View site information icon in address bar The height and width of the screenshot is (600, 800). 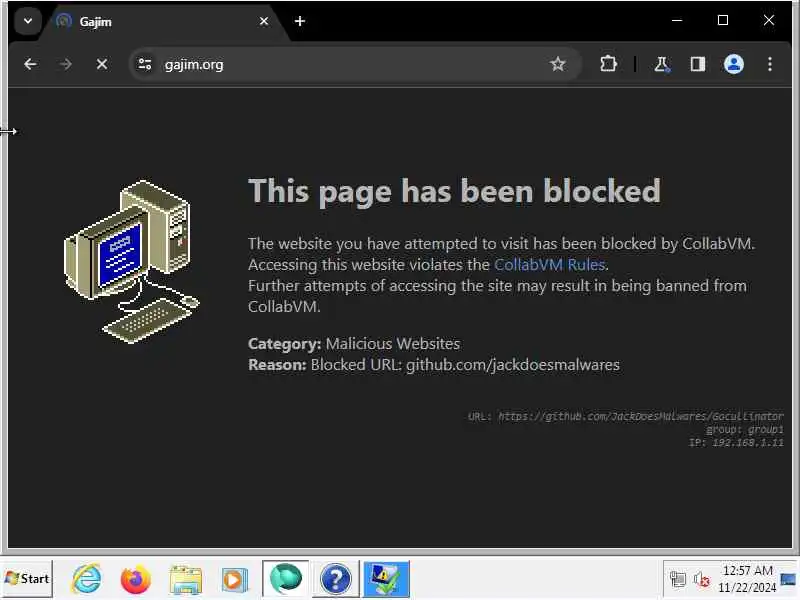(x=145, y=64)
